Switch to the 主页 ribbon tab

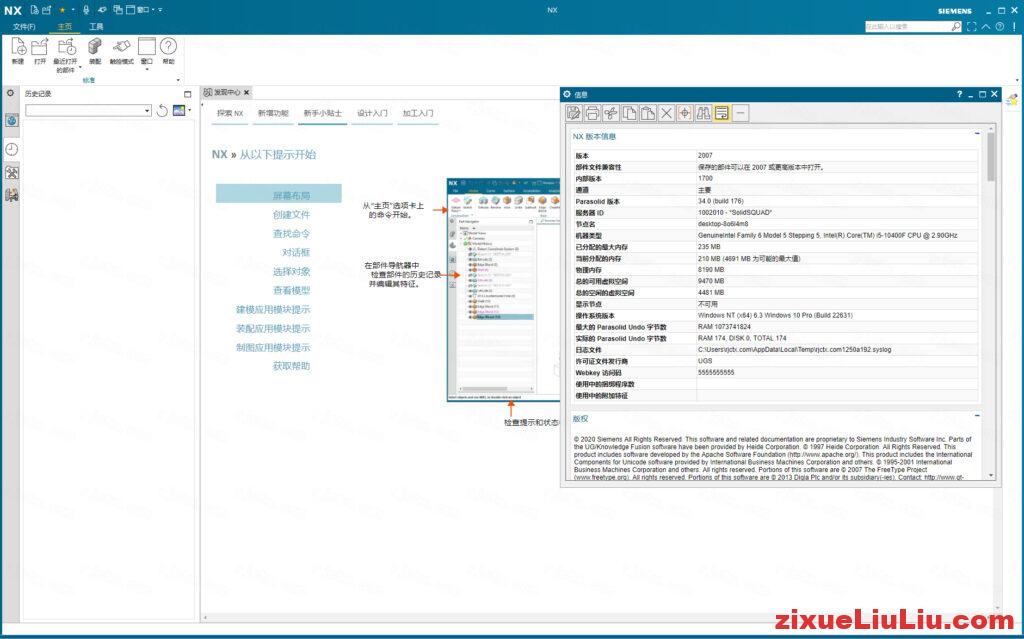point(65,27)
